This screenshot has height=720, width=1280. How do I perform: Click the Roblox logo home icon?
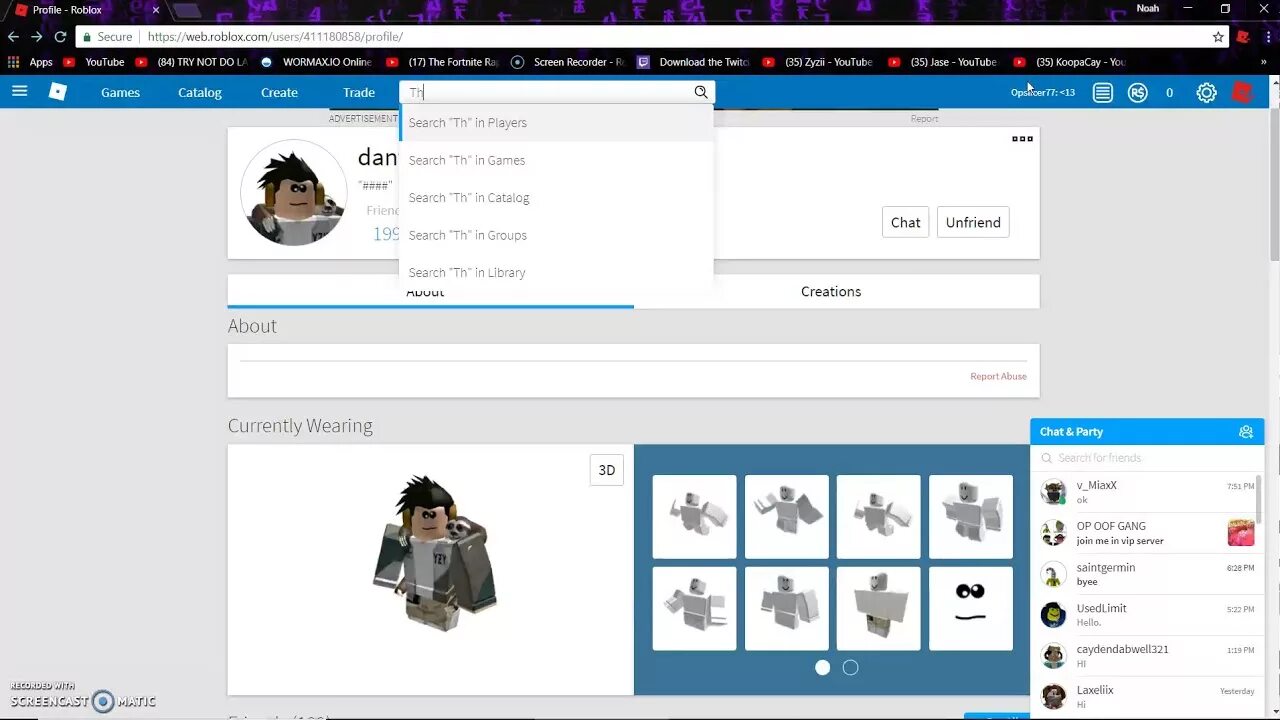point(58,92)
